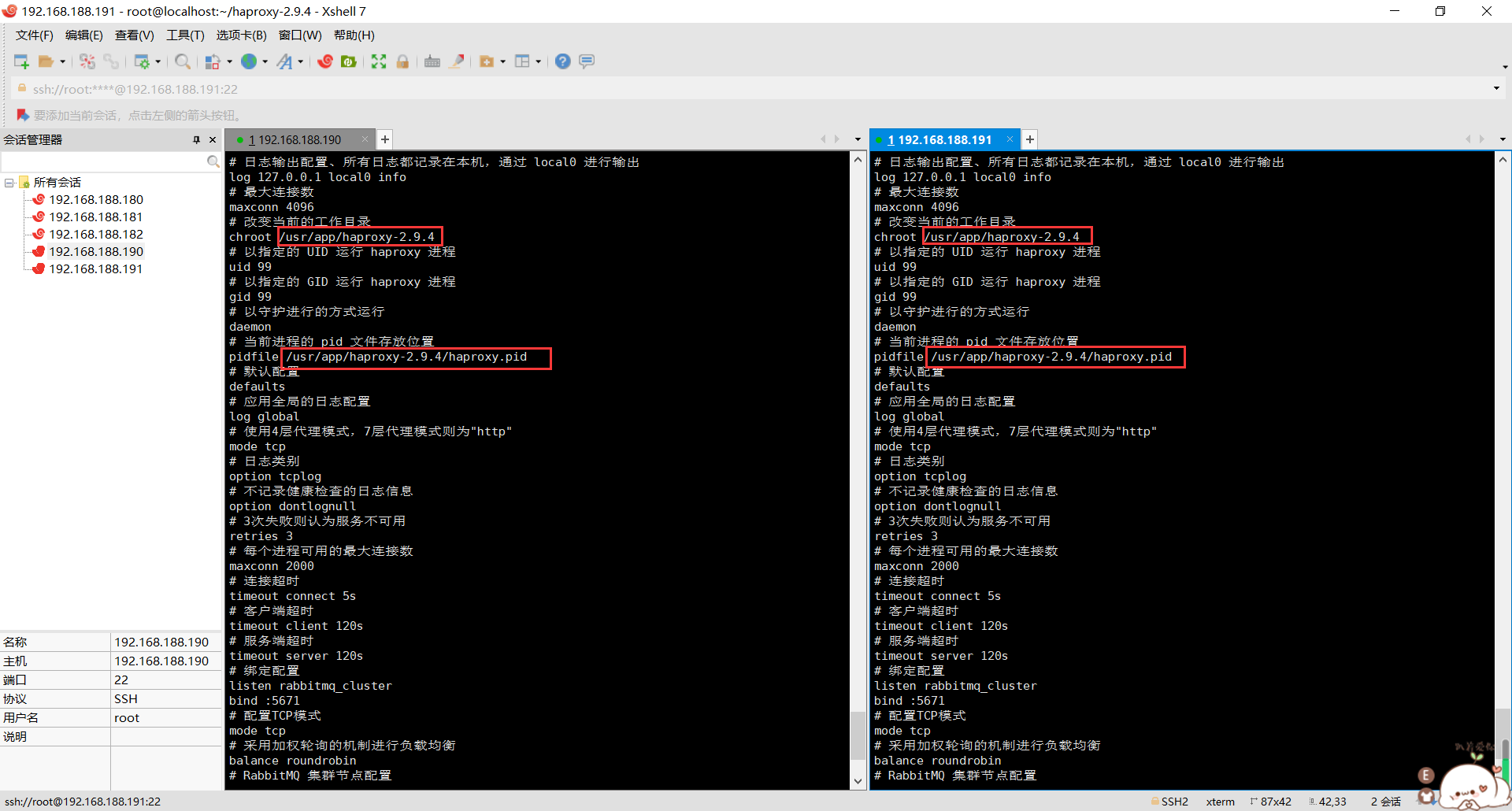This screenshot has height=811, width=1512.
Task: Click the Encoding globe icon
Action: (249, 61)
